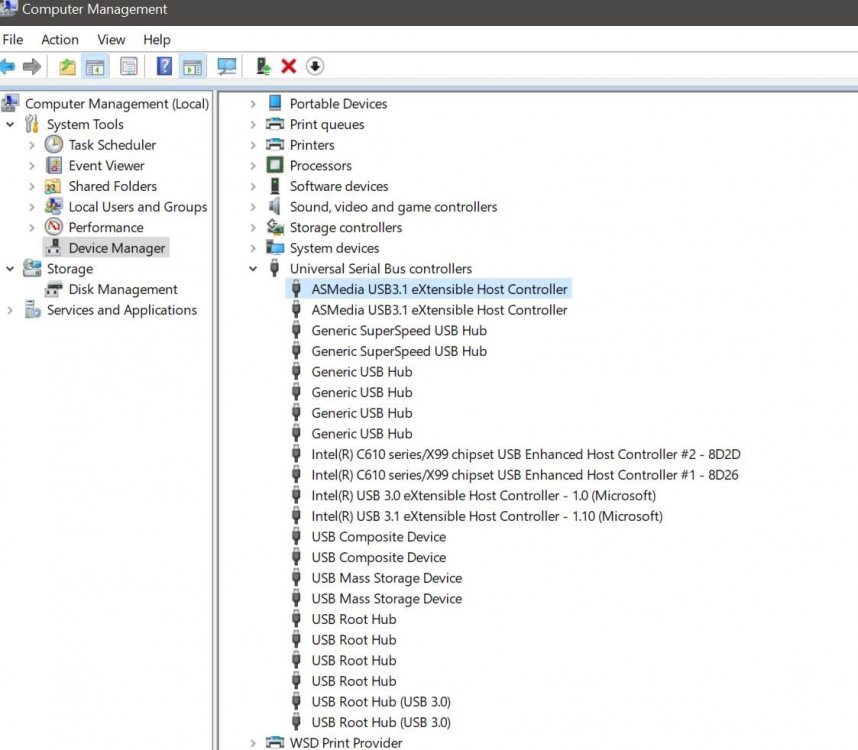Click Scan for hardware changes monitor icon
This screenshot has height=750, width=858.
tap(227, 67)
